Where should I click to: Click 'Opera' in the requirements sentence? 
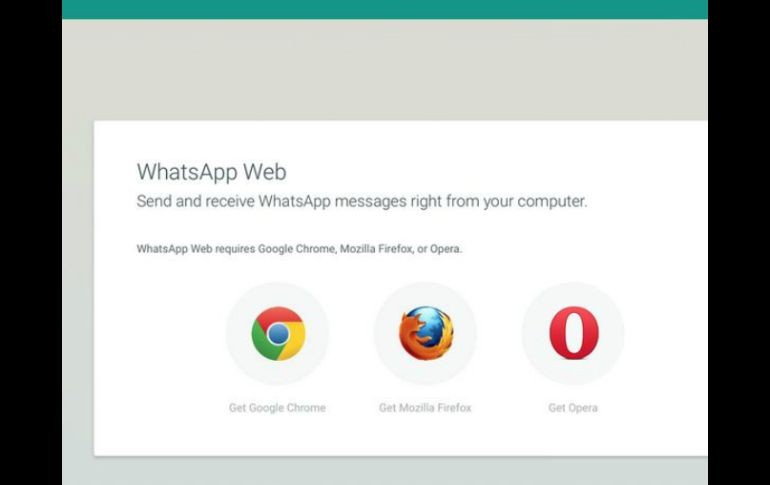(x=444, y=249)
